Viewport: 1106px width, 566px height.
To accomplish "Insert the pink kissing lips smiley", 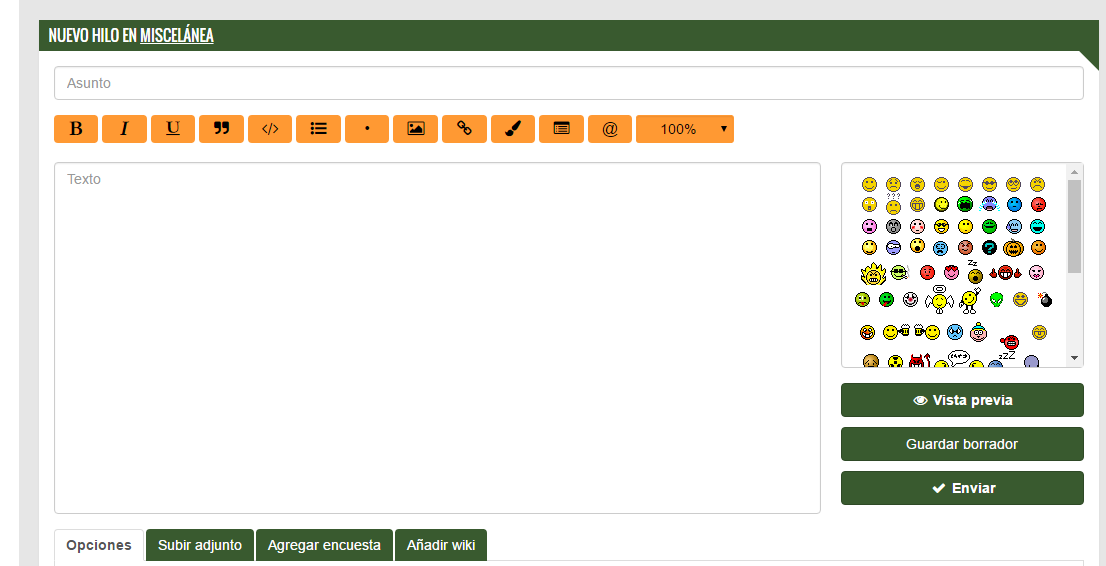I will 1036,272.
